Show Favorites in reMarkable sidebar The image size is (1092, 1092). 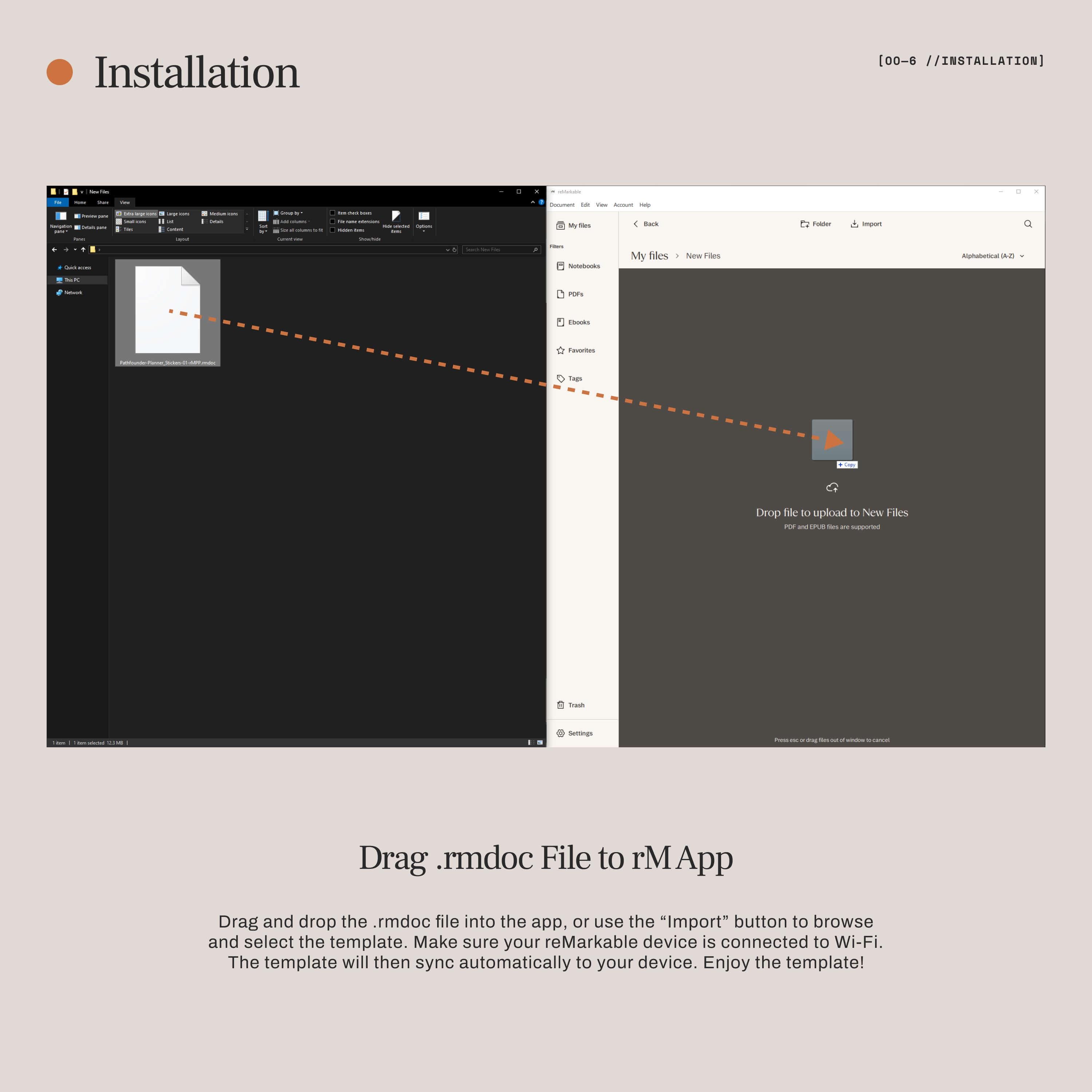pyautogui.click(x=575, y=351)
